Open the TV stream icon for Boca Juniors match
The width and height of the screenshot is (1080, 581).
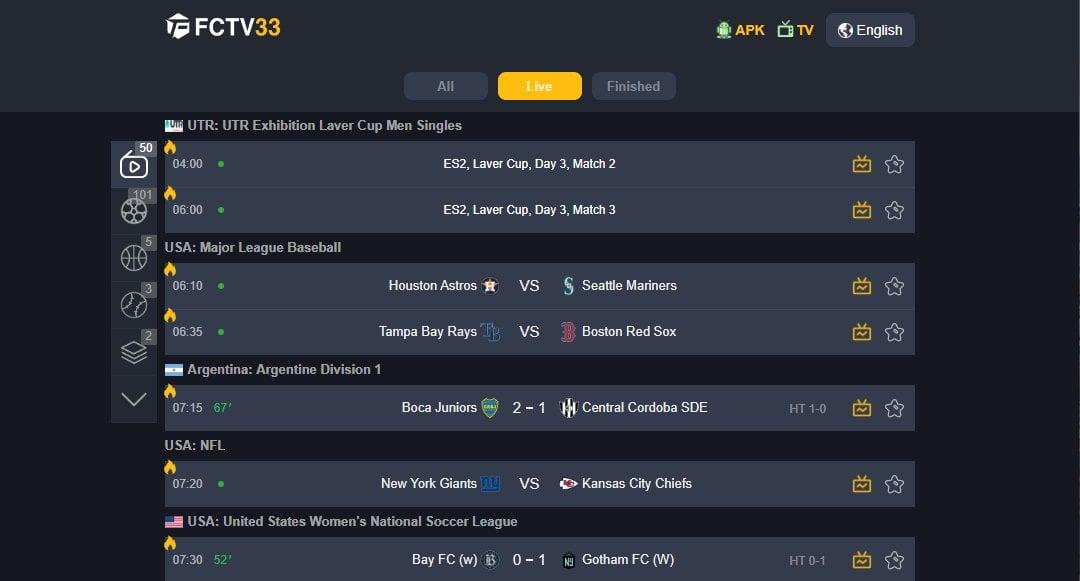[x=861, y=407]
